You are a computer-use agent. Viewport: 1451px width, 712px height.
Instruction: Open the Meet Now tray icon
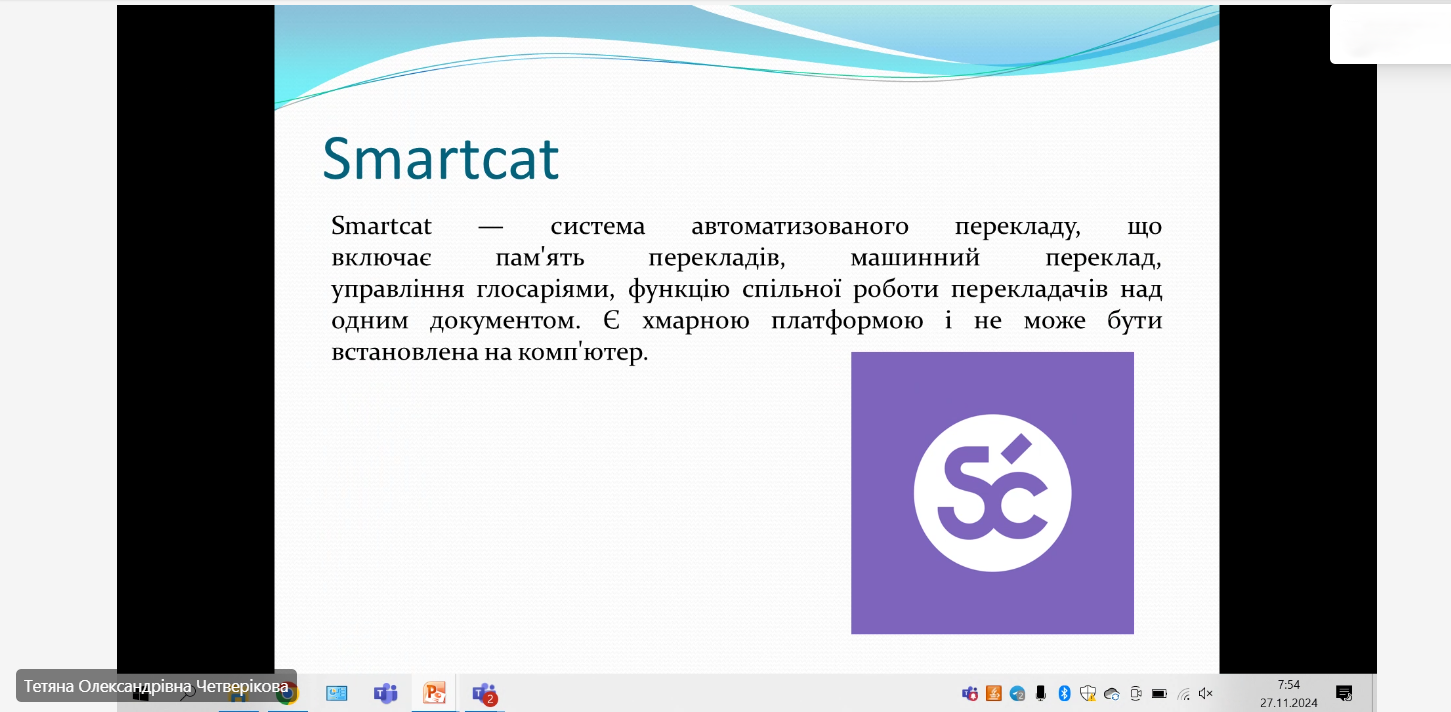tap(1135, 693)
